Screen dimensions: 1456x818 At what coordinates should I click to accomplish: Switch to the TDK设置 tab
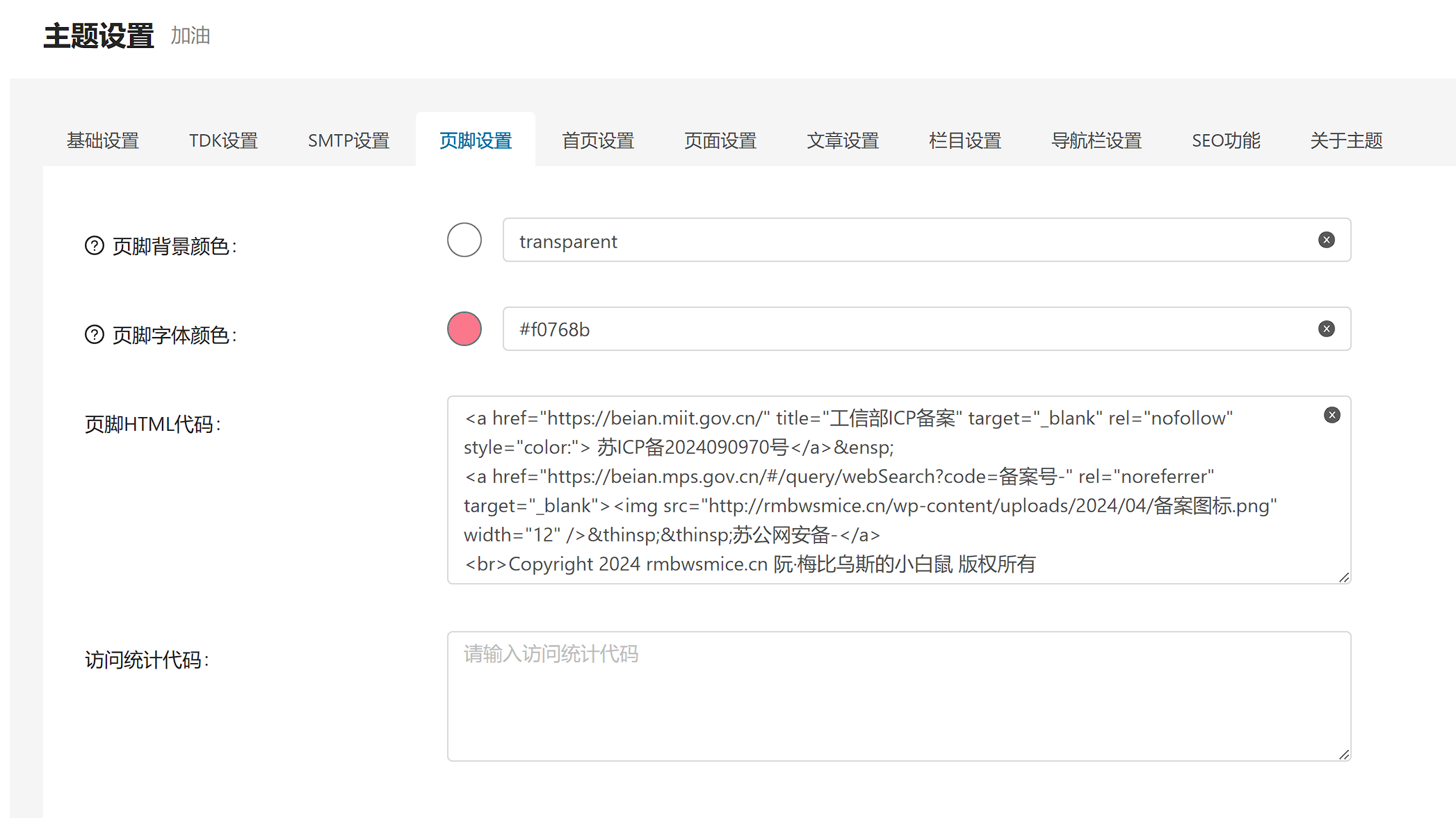(223, 140)
